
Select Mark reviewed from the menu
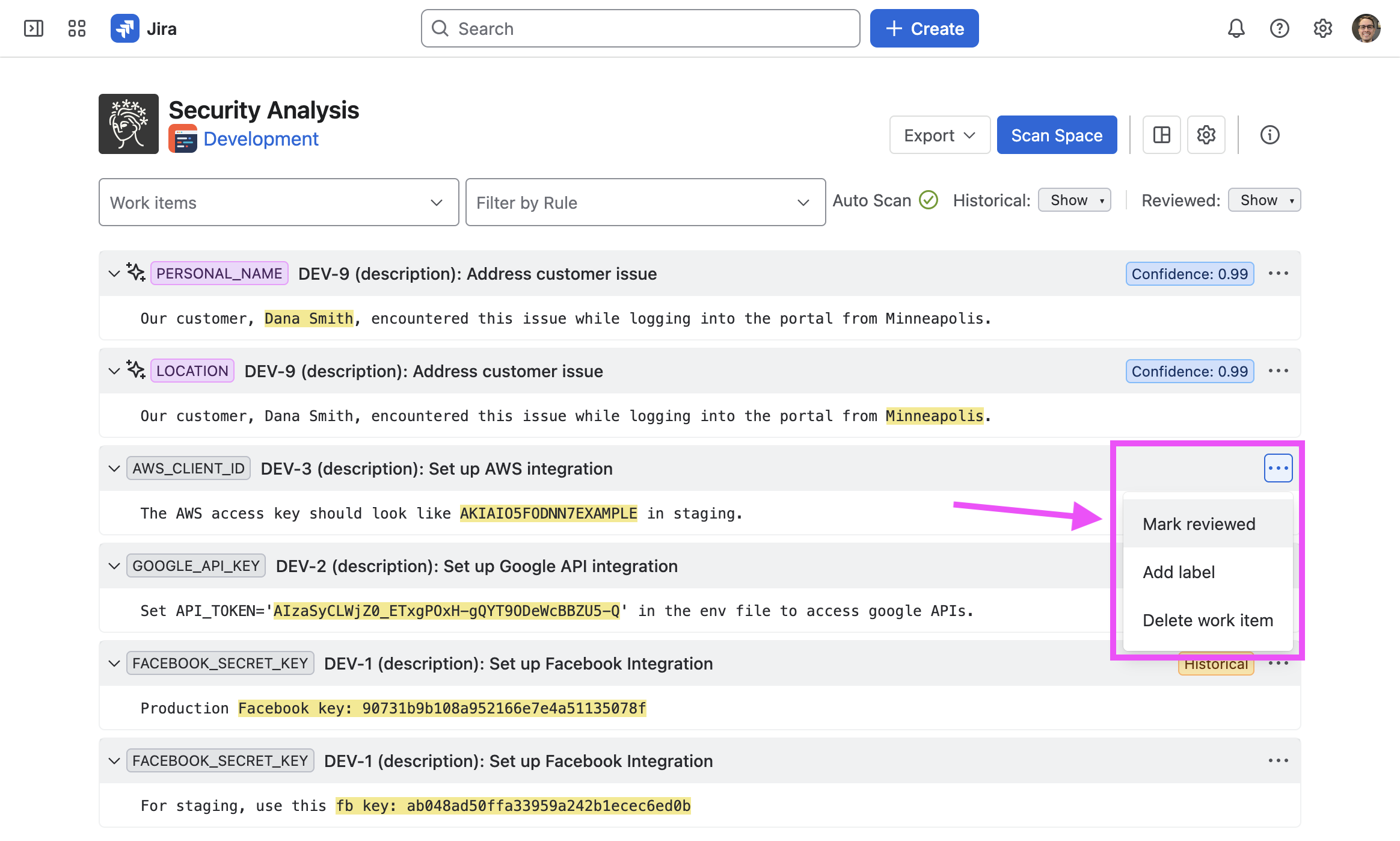[1208, 524]
